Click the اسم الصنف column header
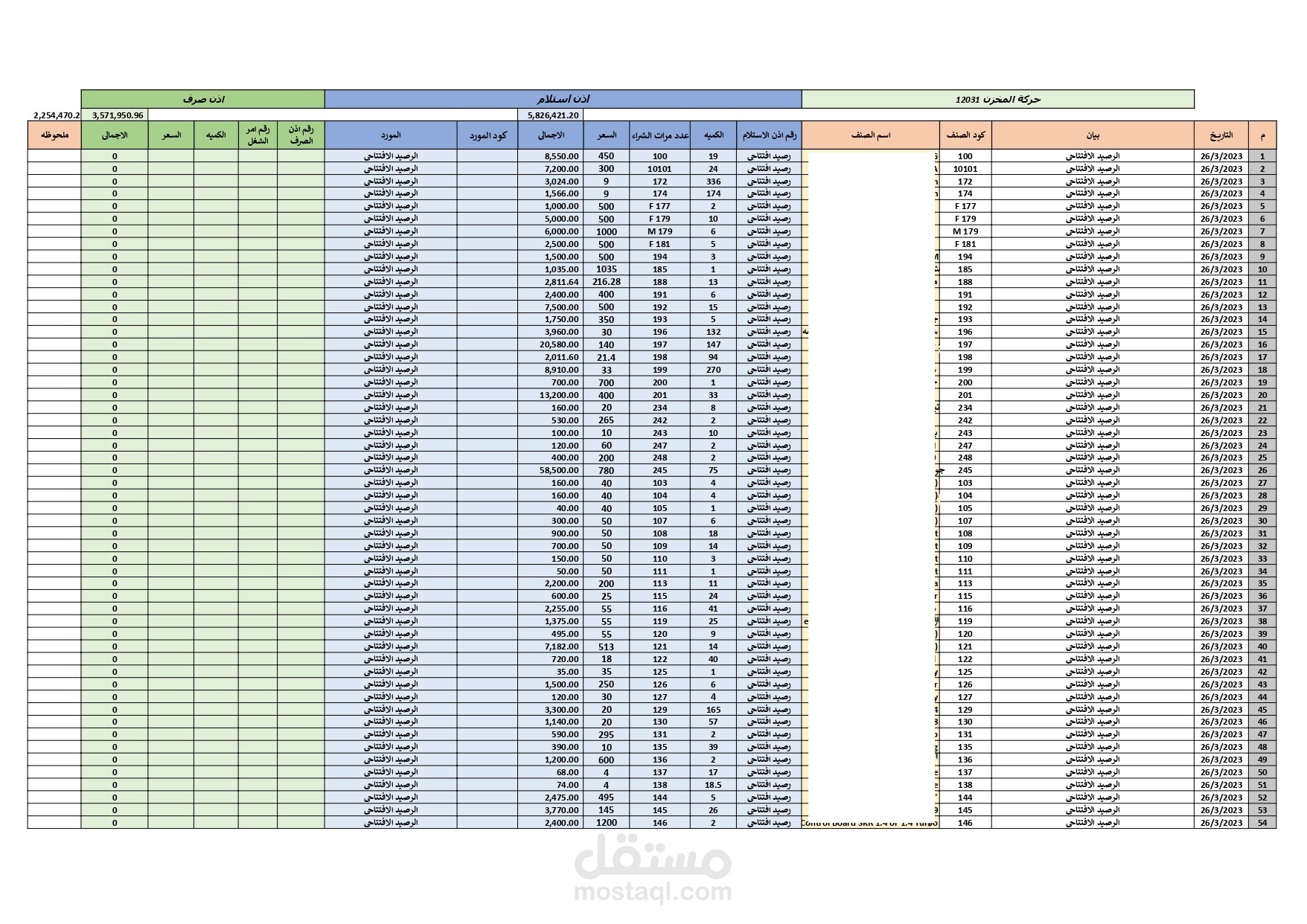This screenshot has height=924, width=1307. pos(871,135)
